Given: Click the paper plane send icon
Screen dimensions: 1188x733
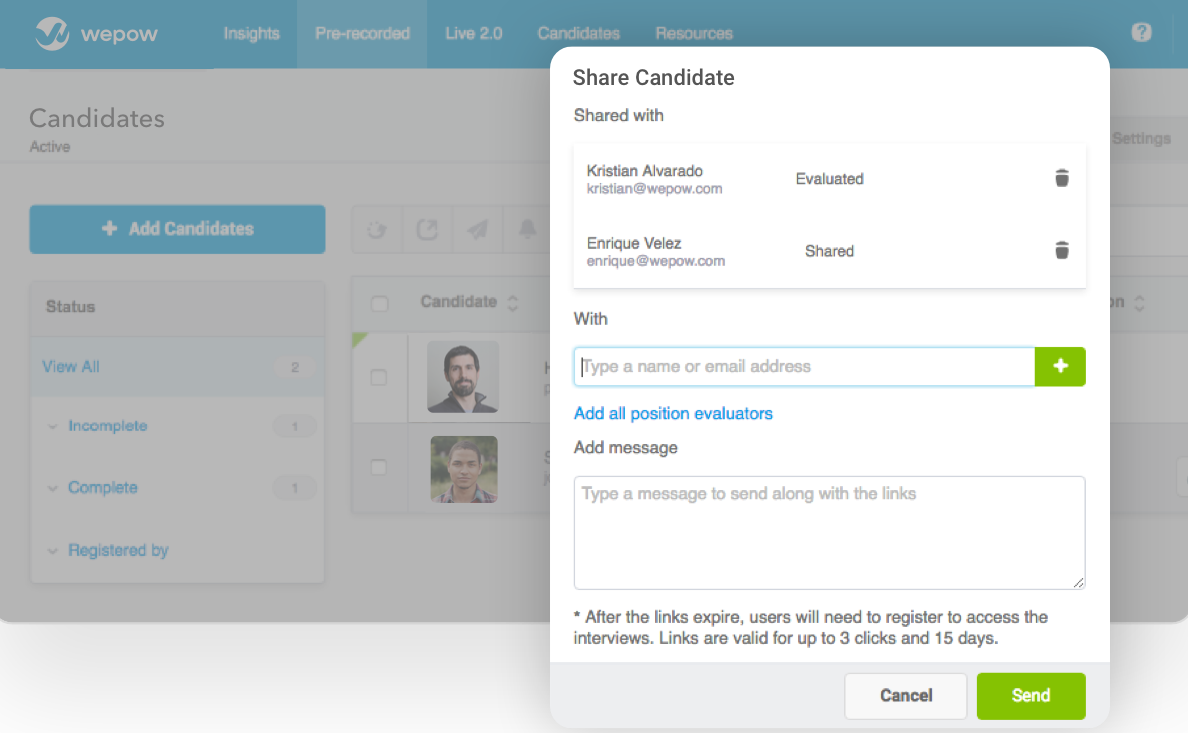Looking at the screenshot, I should coord(477,229).
